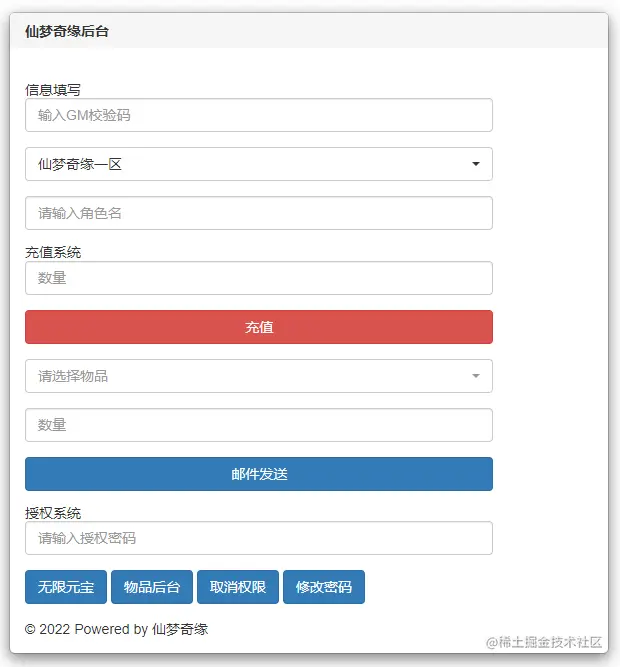Click the 充值系统 section label
The height and width of the screenshot is (667, 620).
pyautogui.click(x=53, y=252)
